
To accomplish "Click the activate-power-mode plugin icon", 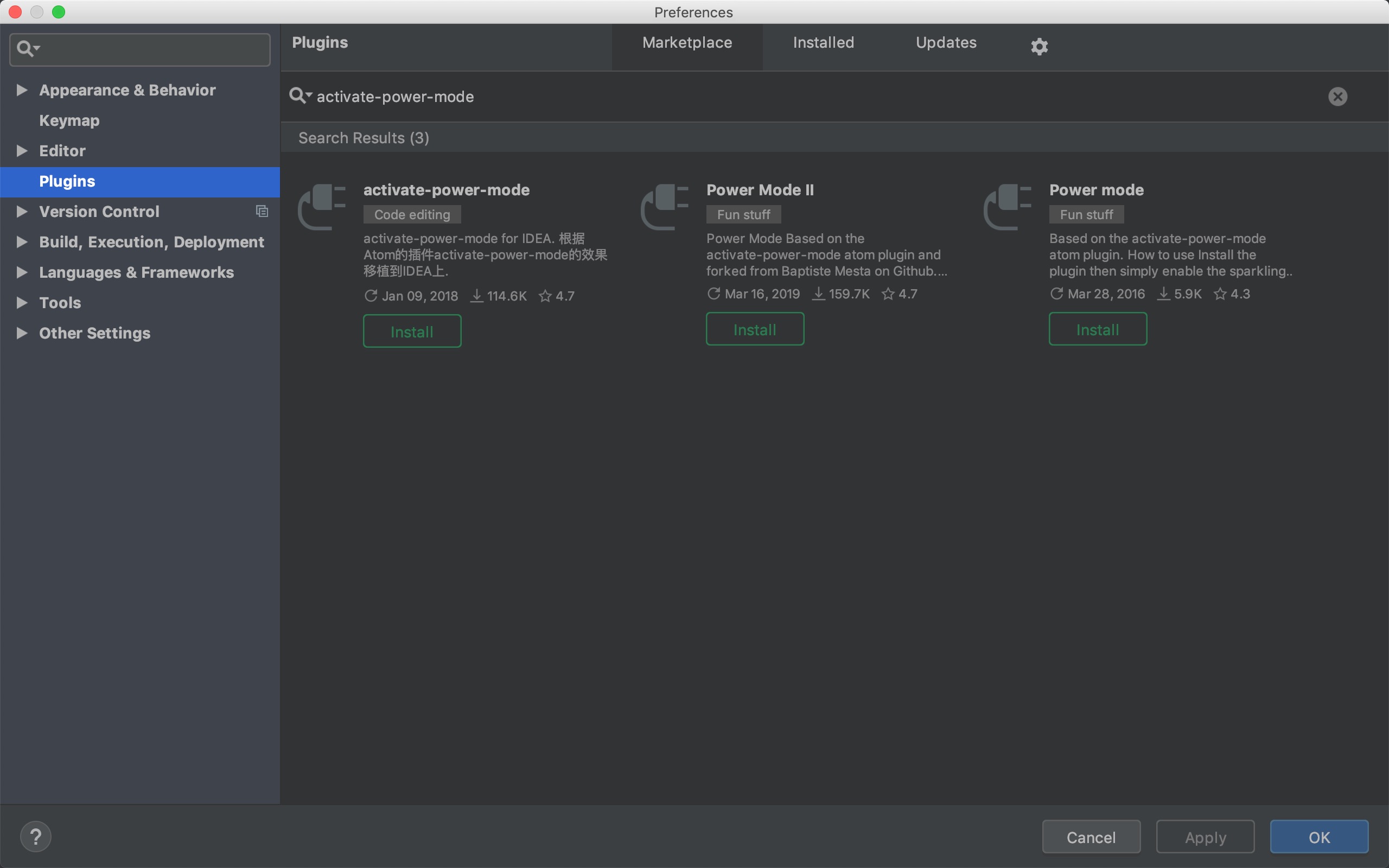I will (322, 207).
